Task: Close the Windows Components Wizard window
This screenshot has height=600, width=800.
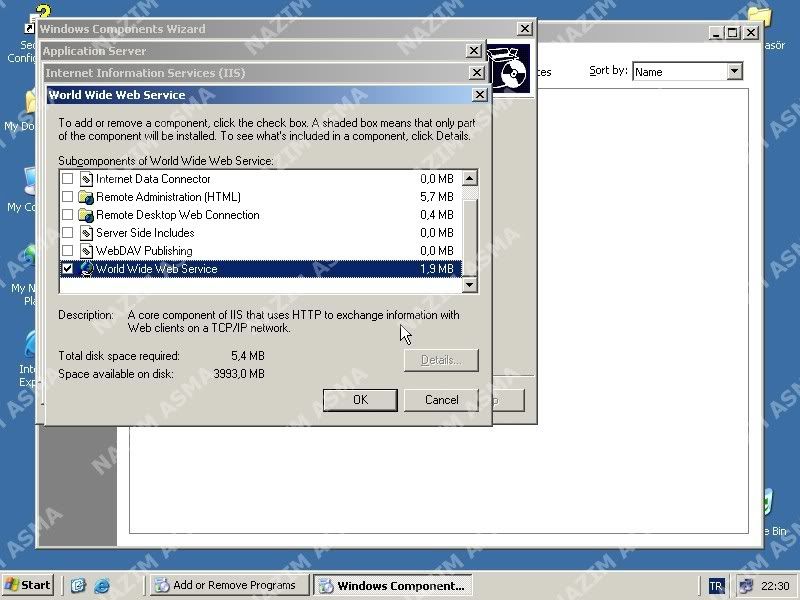Action: tap(525, 29)
